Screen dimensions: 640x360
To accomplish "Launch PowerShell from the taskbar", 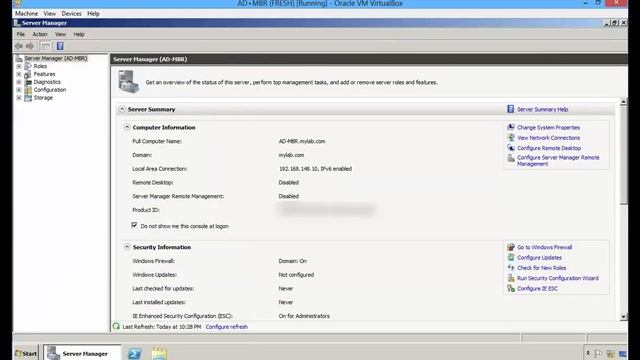I will 134,353.
